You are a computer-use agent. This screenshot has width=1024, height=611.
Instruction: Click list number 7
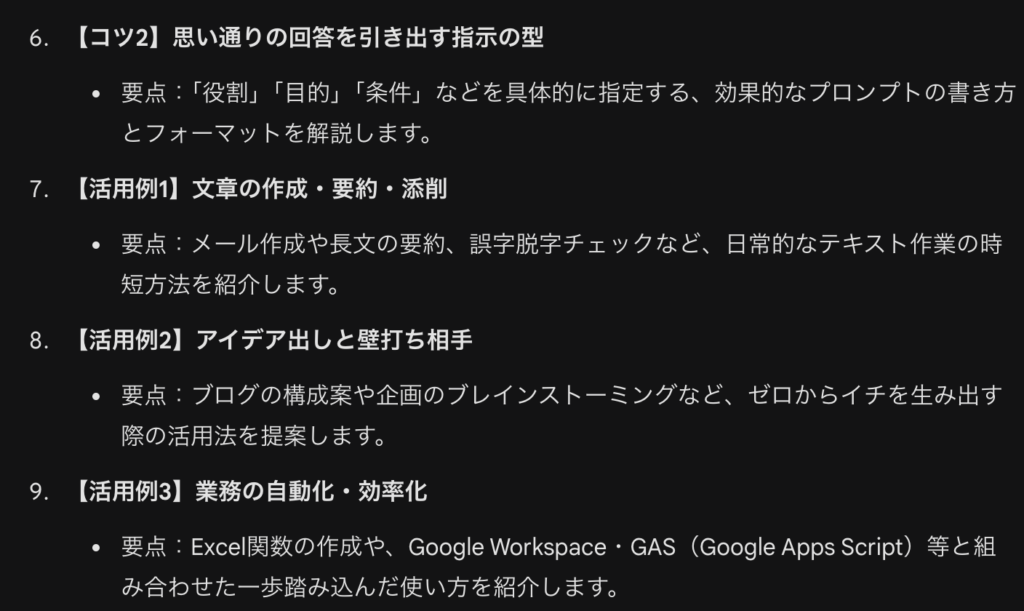pyautogui.click(x=38, y=190)
